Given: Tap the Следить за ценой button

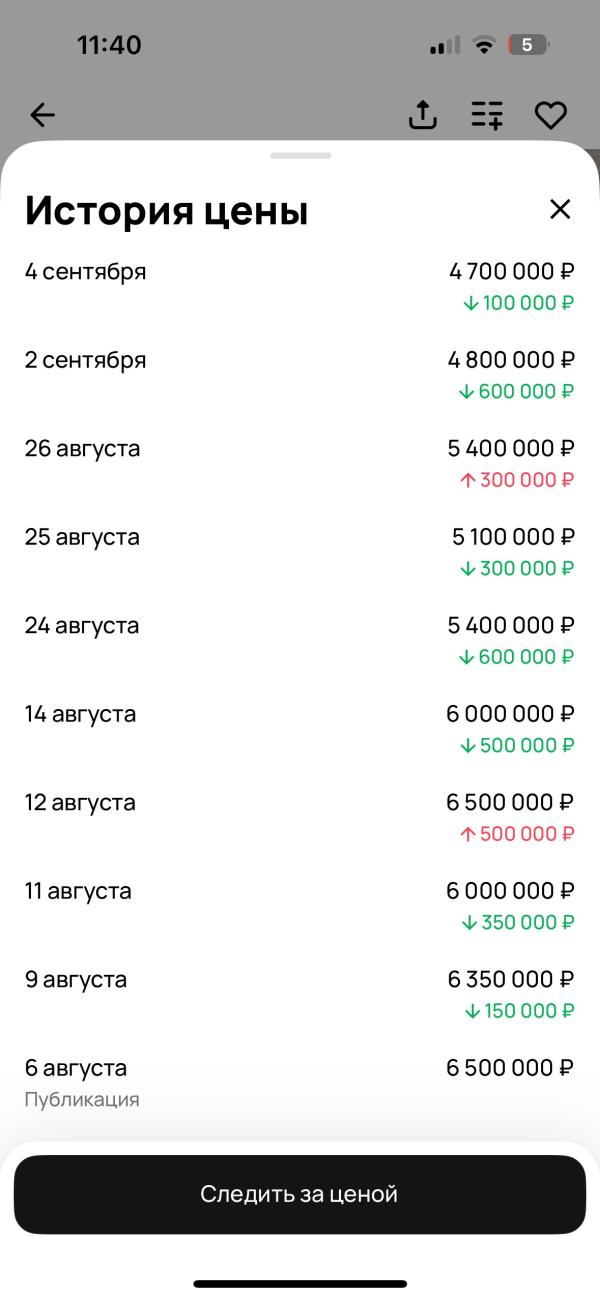Looking at the screenshot, I should click(x=299, y=1194).
